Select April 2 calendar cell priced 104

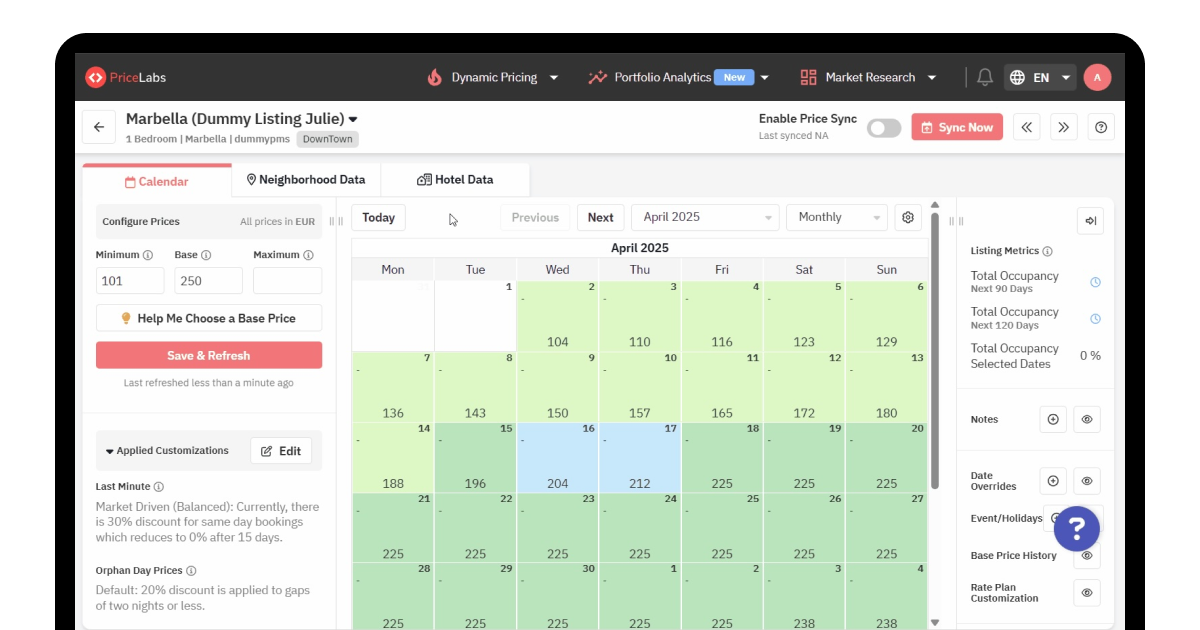pos(558,316)
